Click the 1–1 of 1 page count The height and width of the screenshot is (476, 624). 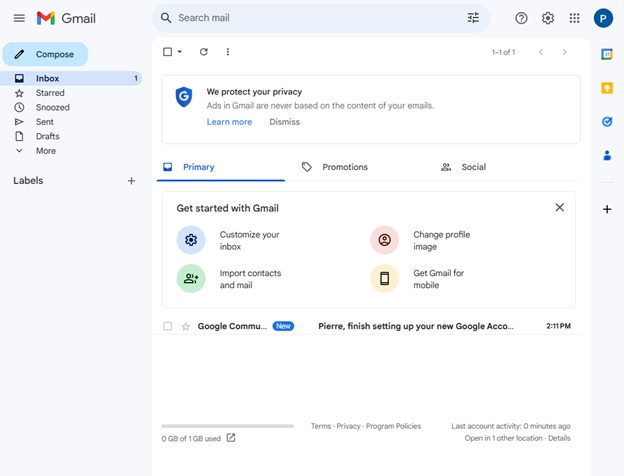(503, 52)
